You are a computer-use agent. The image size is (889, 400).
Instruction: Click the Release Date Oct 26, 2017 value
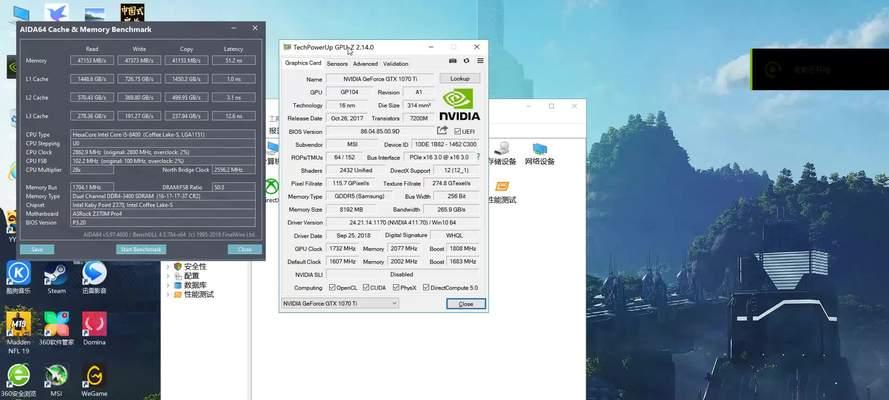click(x=346, y=118)
